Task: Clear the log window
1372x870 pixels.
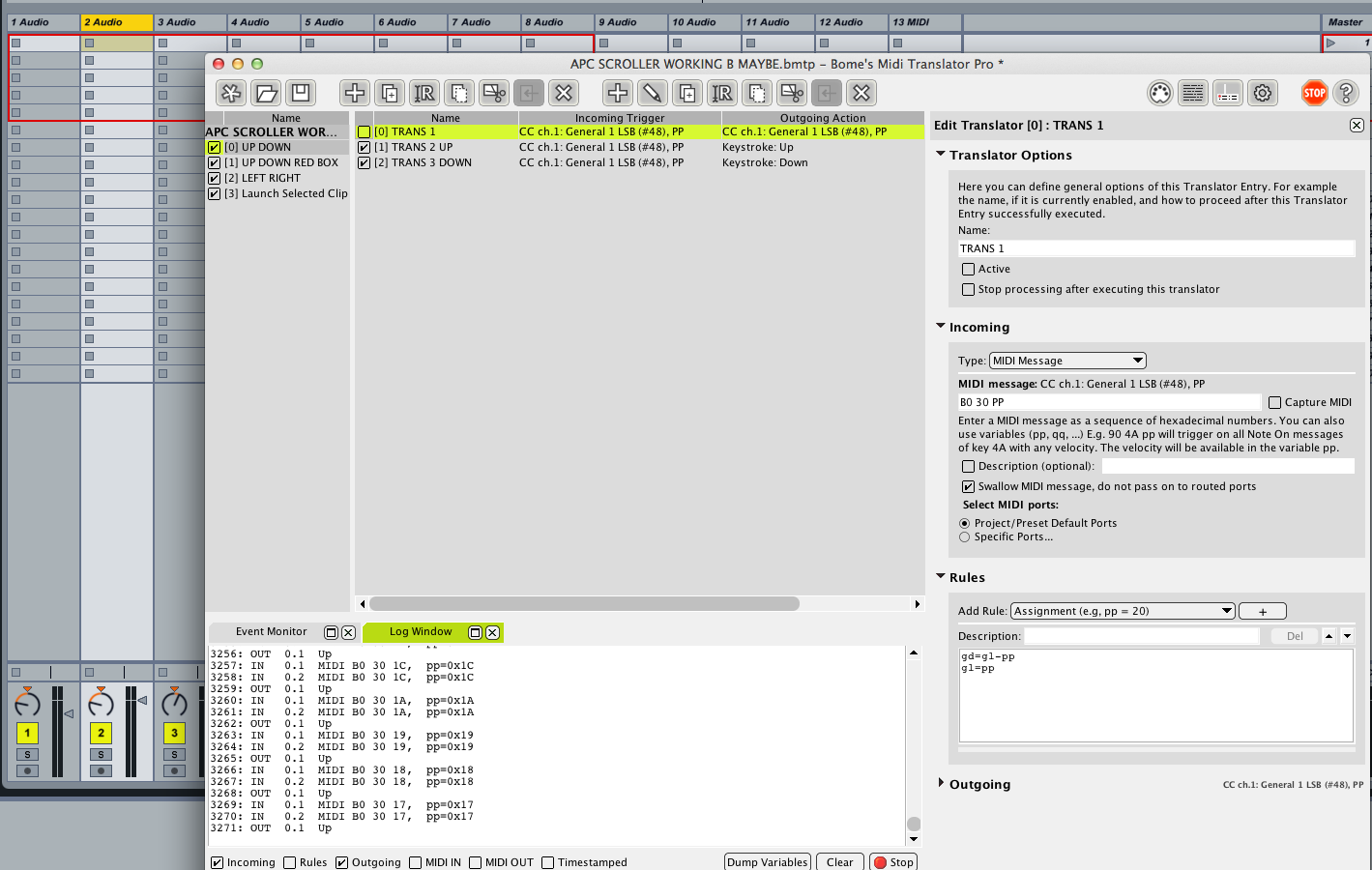Action: click(840, 862)
